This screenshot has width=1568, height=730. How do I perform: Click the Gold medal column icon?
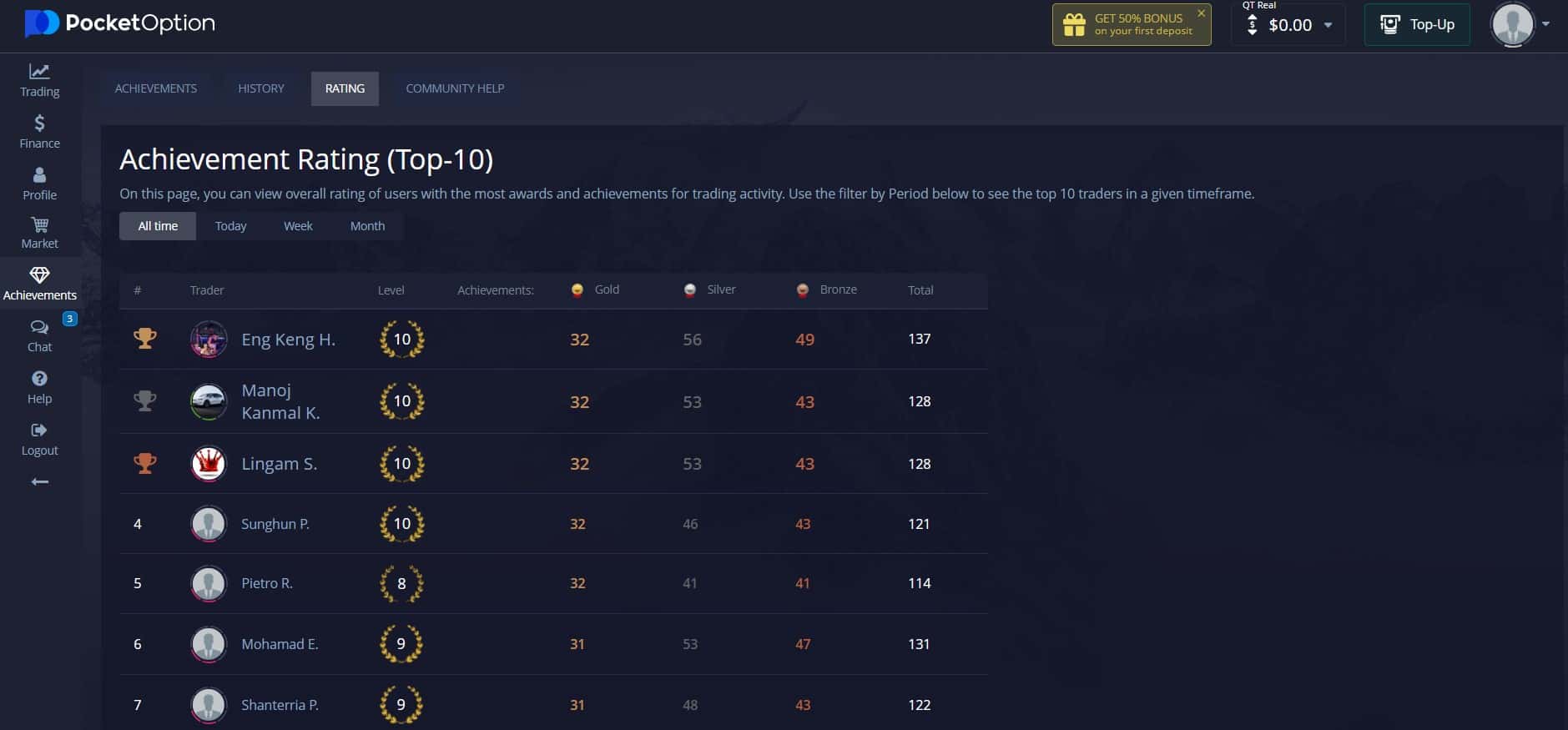click(x=577, y=290)
